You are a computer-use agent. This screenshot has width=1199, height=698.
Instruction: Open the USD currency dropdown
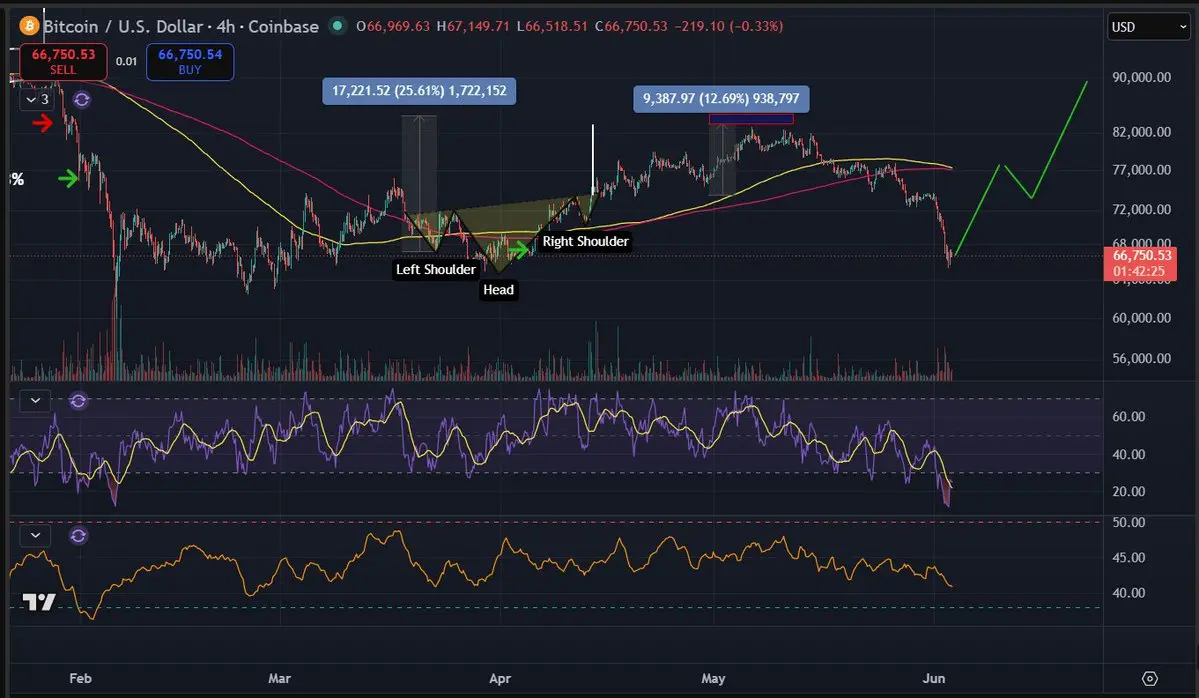tap(1149, 27)
